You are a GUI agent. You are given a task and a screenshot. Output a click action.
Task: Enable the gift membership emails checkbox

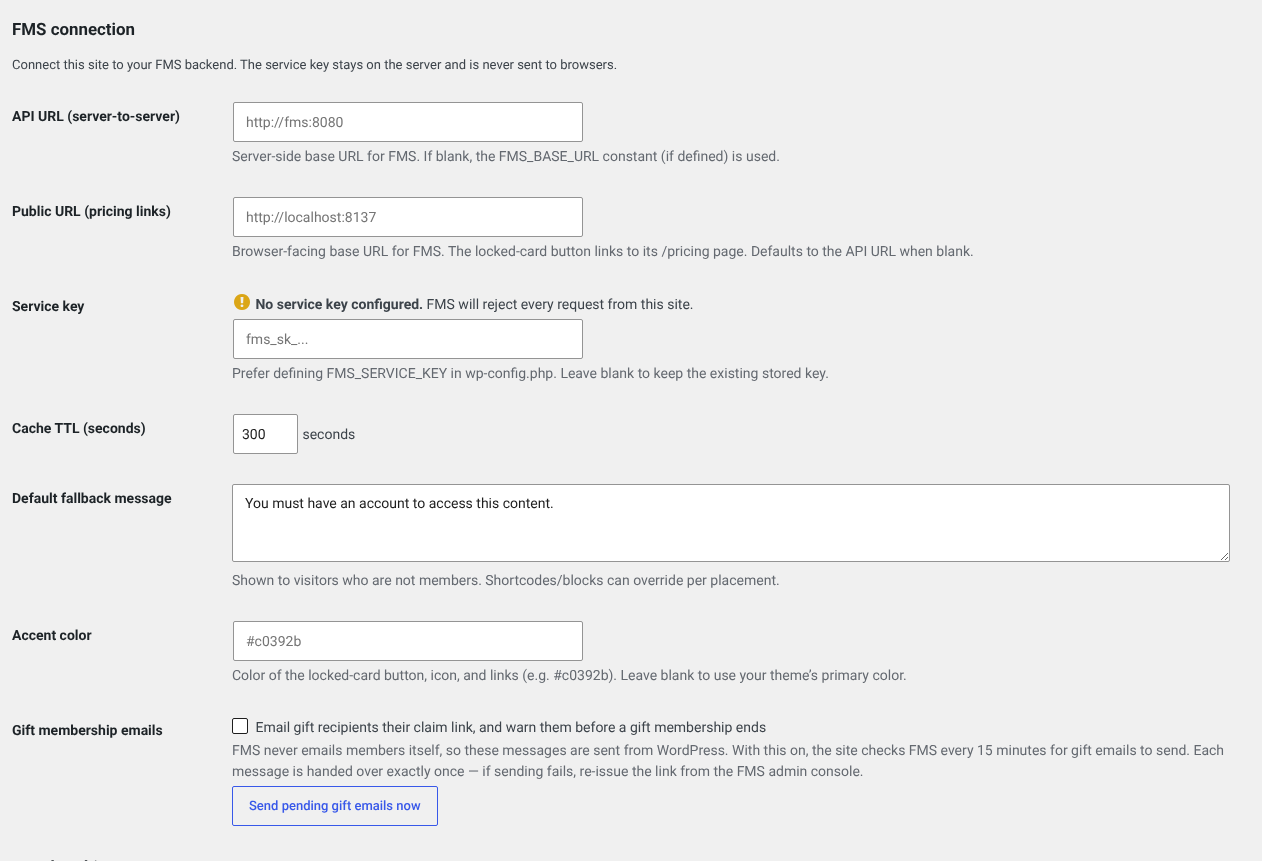(240, 726)
